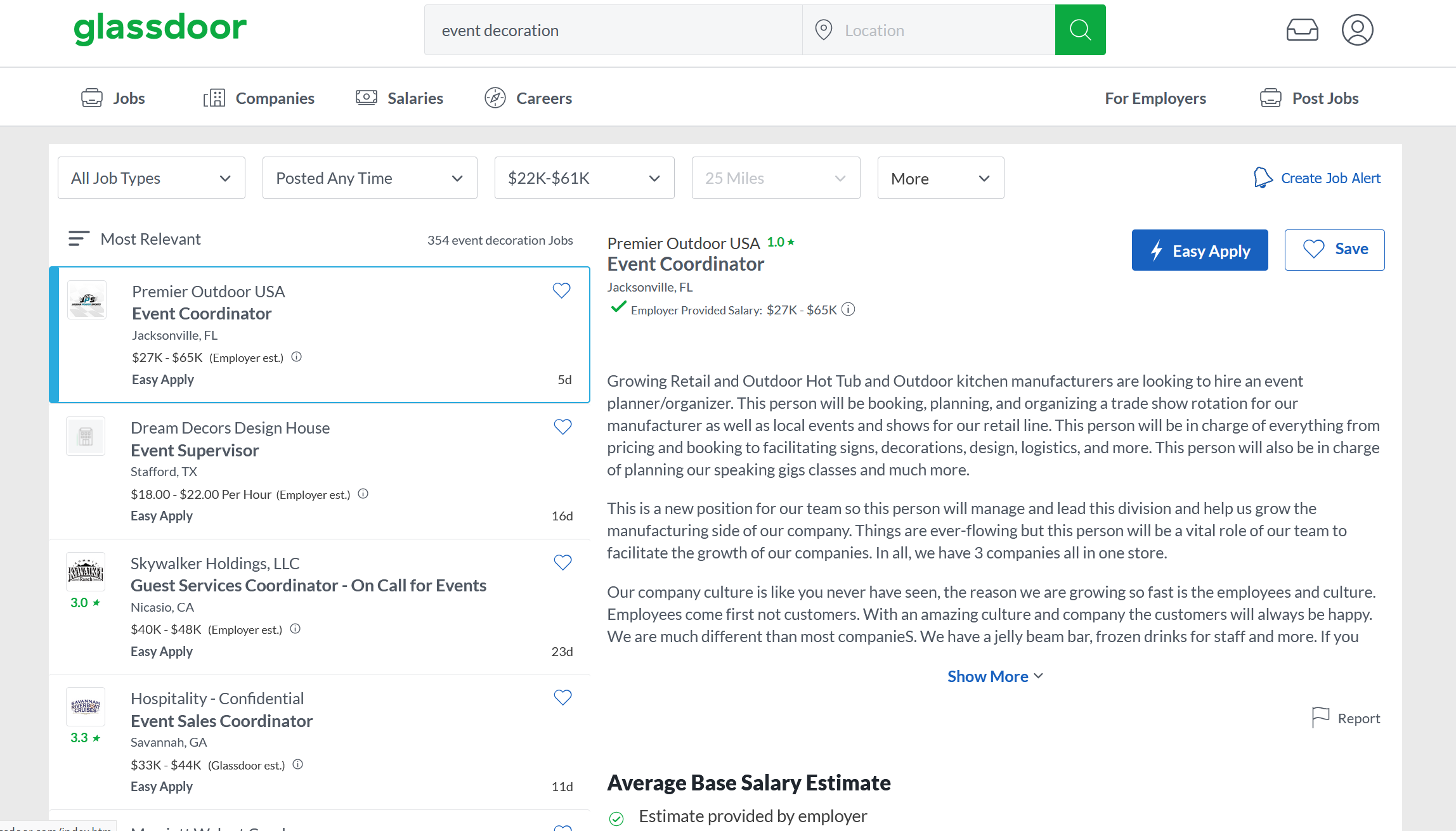
Task: Open the All Job Types dropdown
Action: point(151,178)
